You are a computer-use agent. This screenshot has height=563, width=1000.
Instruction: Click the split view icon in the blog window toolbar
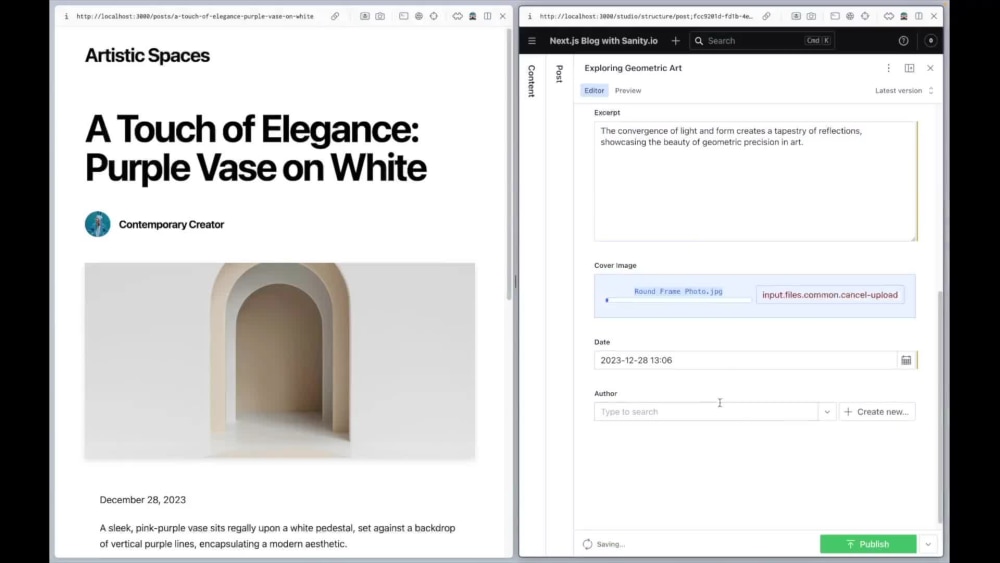point(487,17)
